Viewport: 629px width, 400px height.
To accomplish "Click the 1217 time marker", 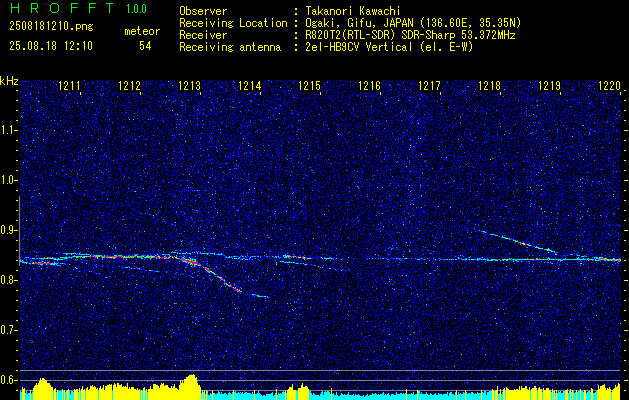I will tap(430, 85).
